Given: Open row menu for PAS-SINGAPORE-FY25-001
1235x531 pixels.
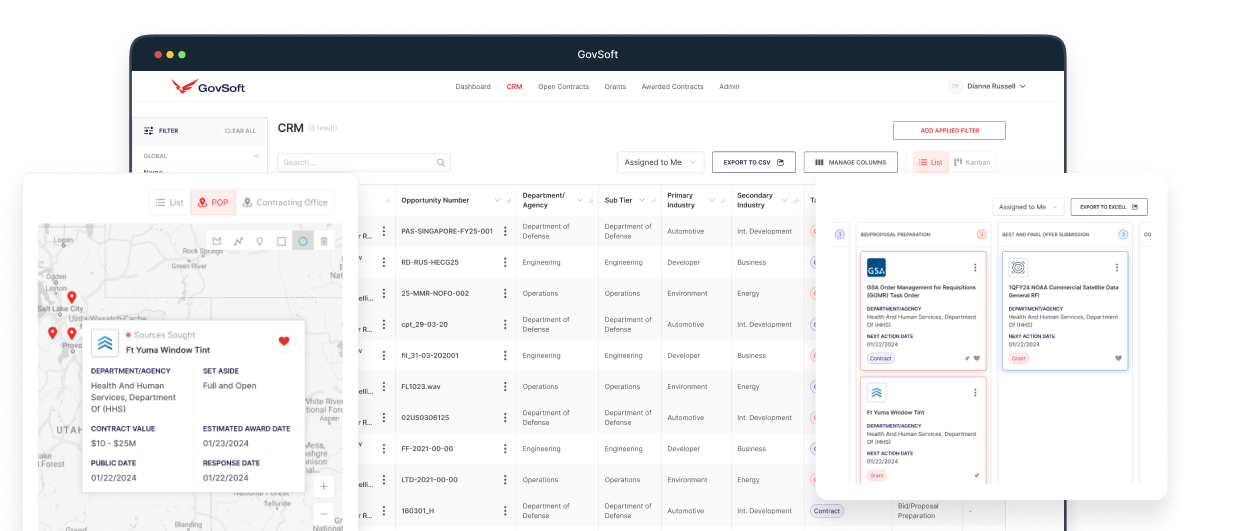Looking at the screenshot, I should click(x=506, y=231).
